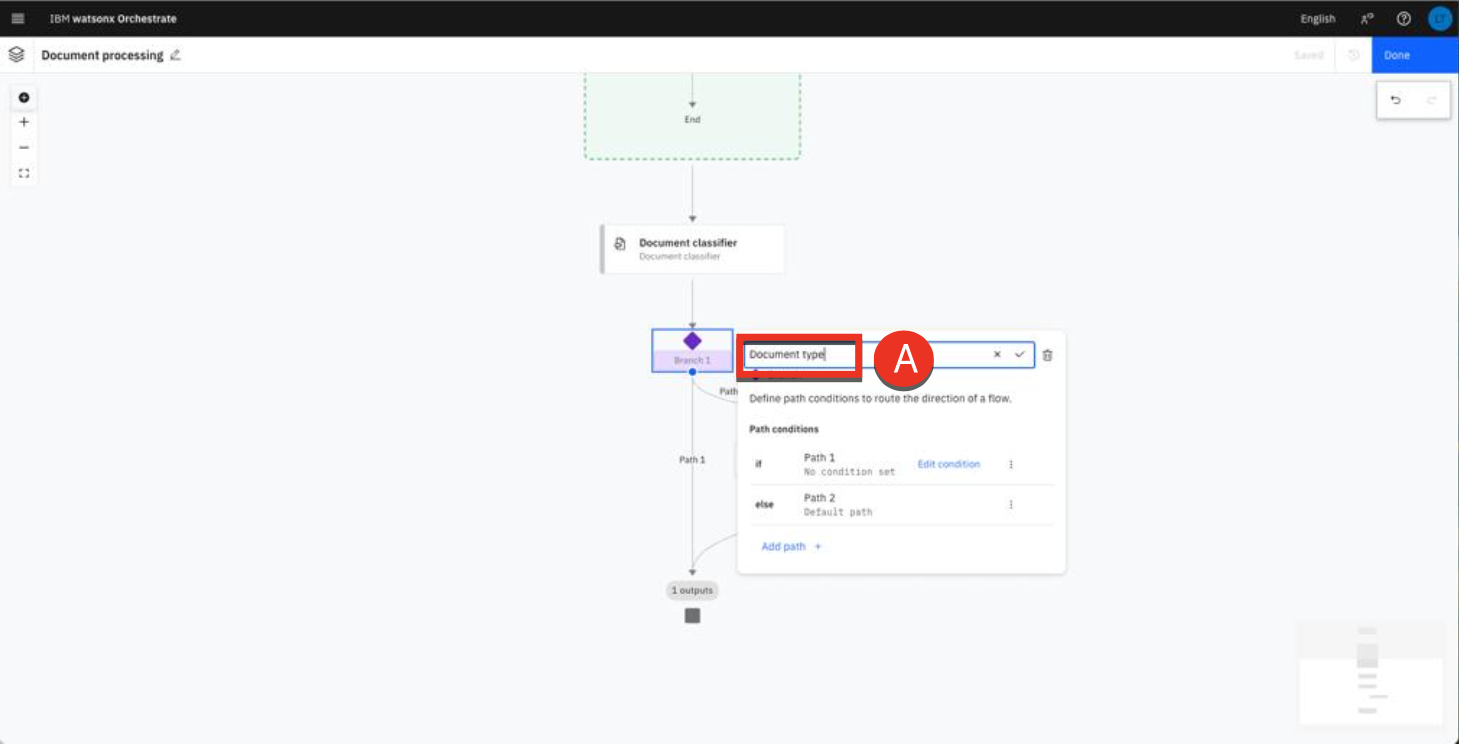Open the English language selector

pyautogui.click(x=1317, y=19)
